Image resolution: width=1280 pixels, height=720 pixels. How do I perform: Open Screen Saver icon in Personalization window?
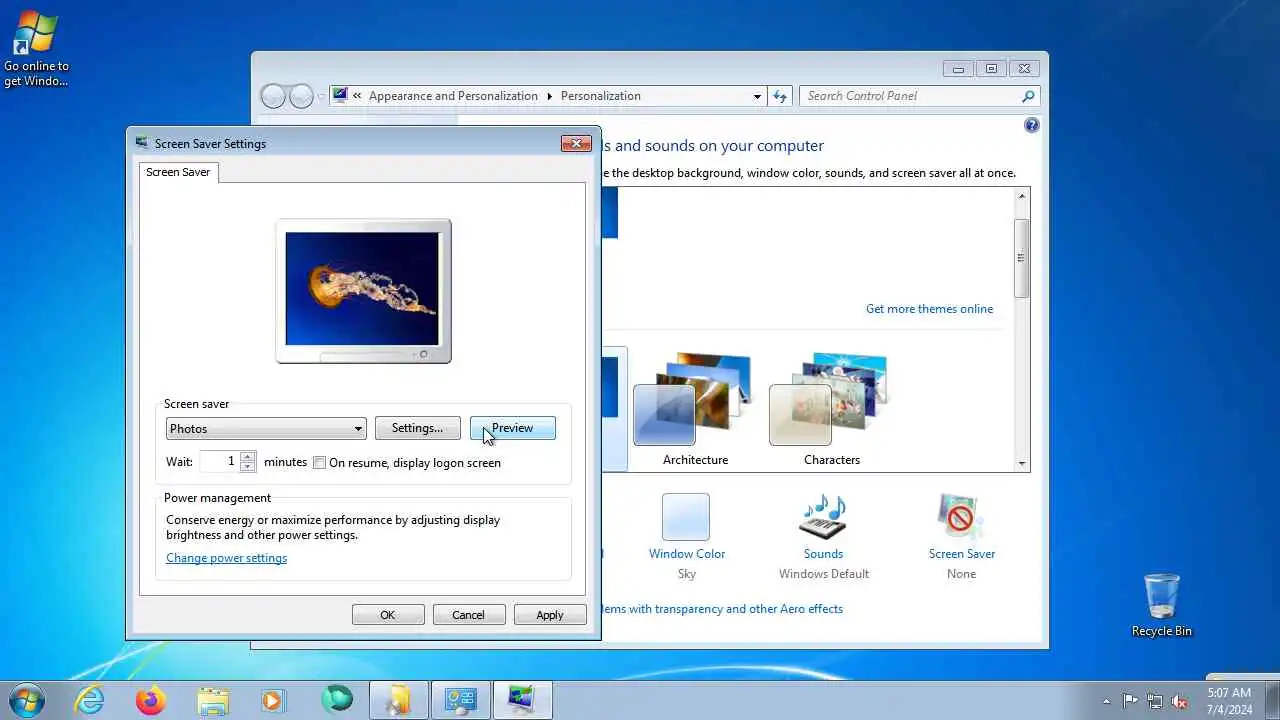pos(961,518)
